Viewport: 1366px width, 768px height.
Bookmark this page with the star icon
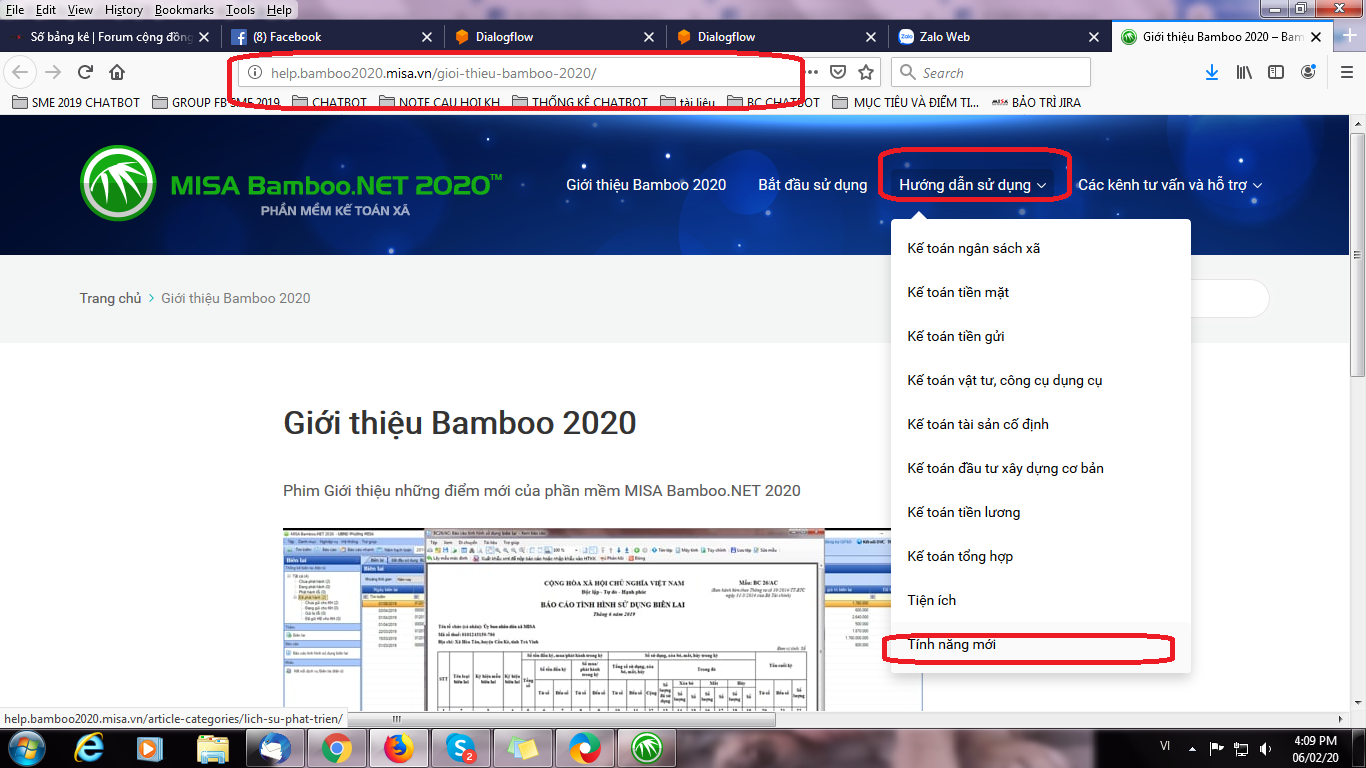pyautogui.click(x=866, y=73)
